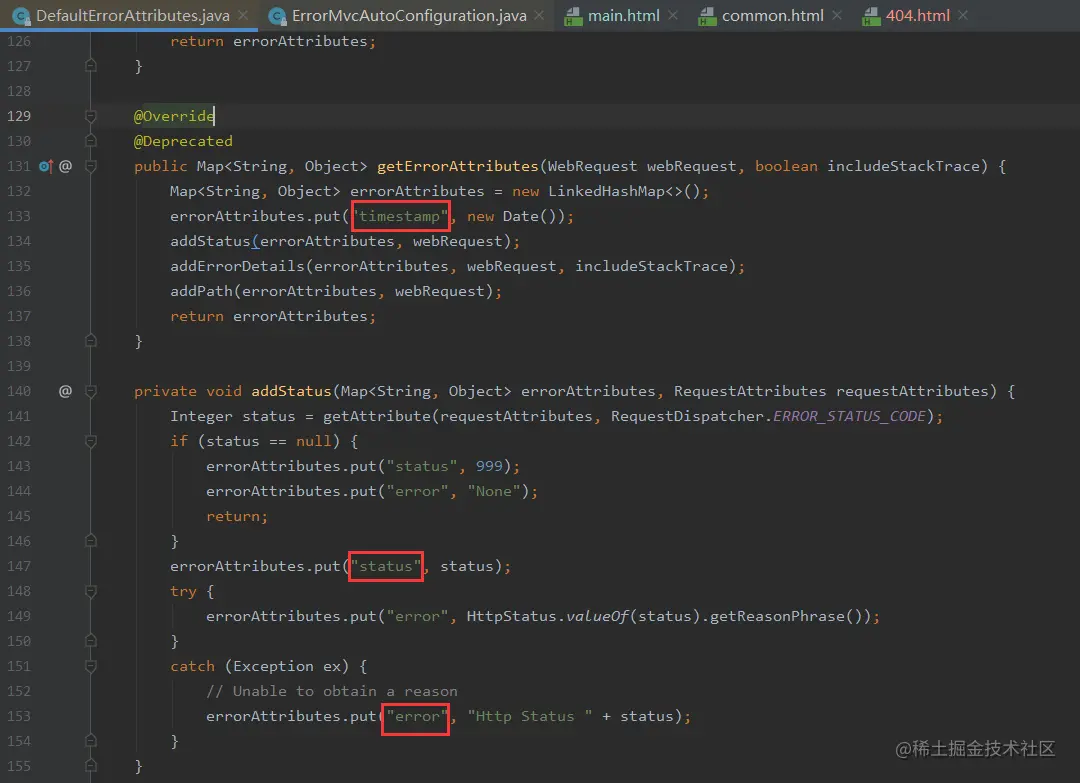The image size is (1080, 783).
Task: Collapse getErrorAttributes method fold at line 131
Action: coord(90,166)
